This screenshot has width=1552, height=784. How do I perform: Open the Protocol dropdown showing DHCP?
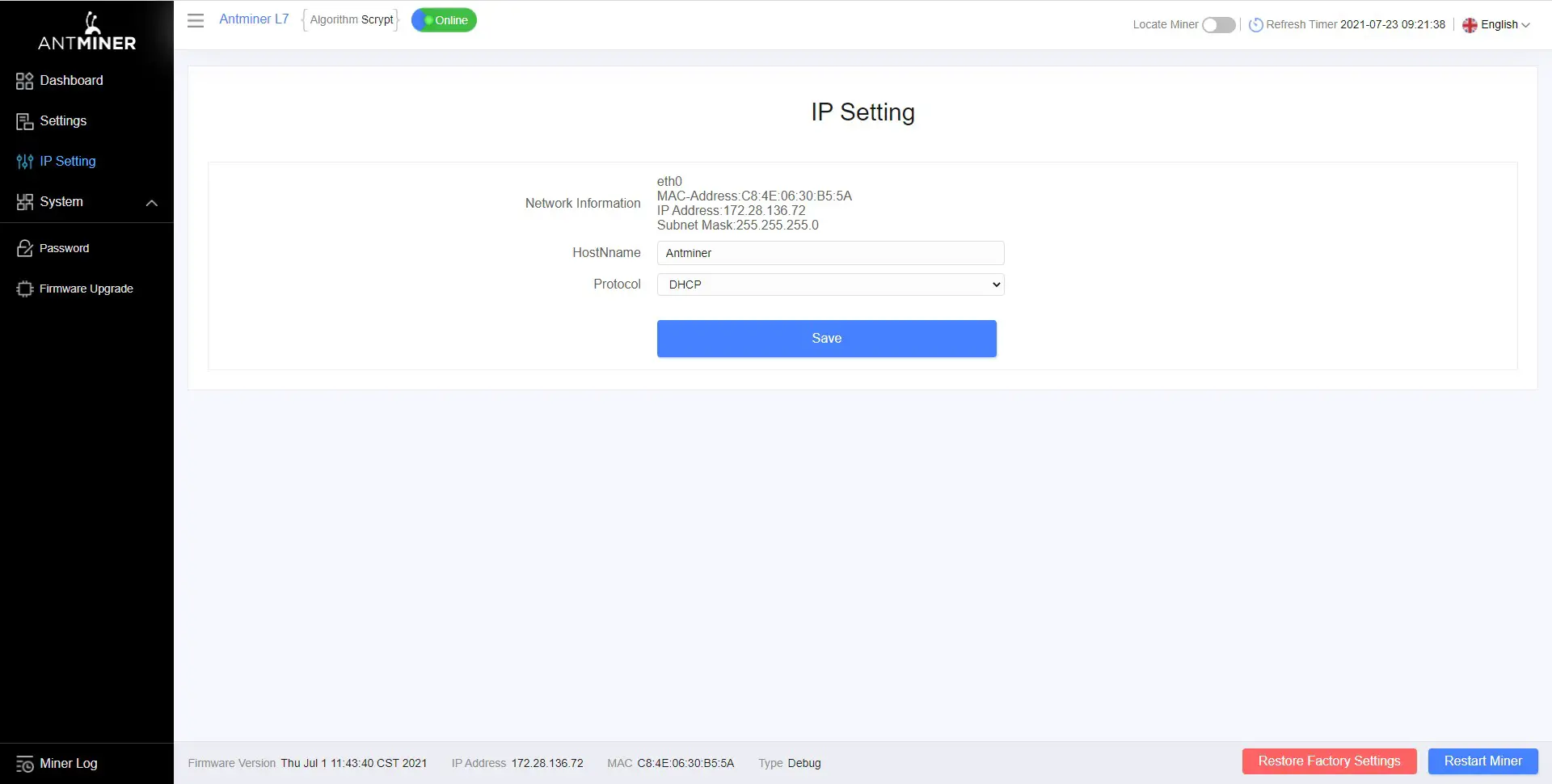[x=830, y=284]
